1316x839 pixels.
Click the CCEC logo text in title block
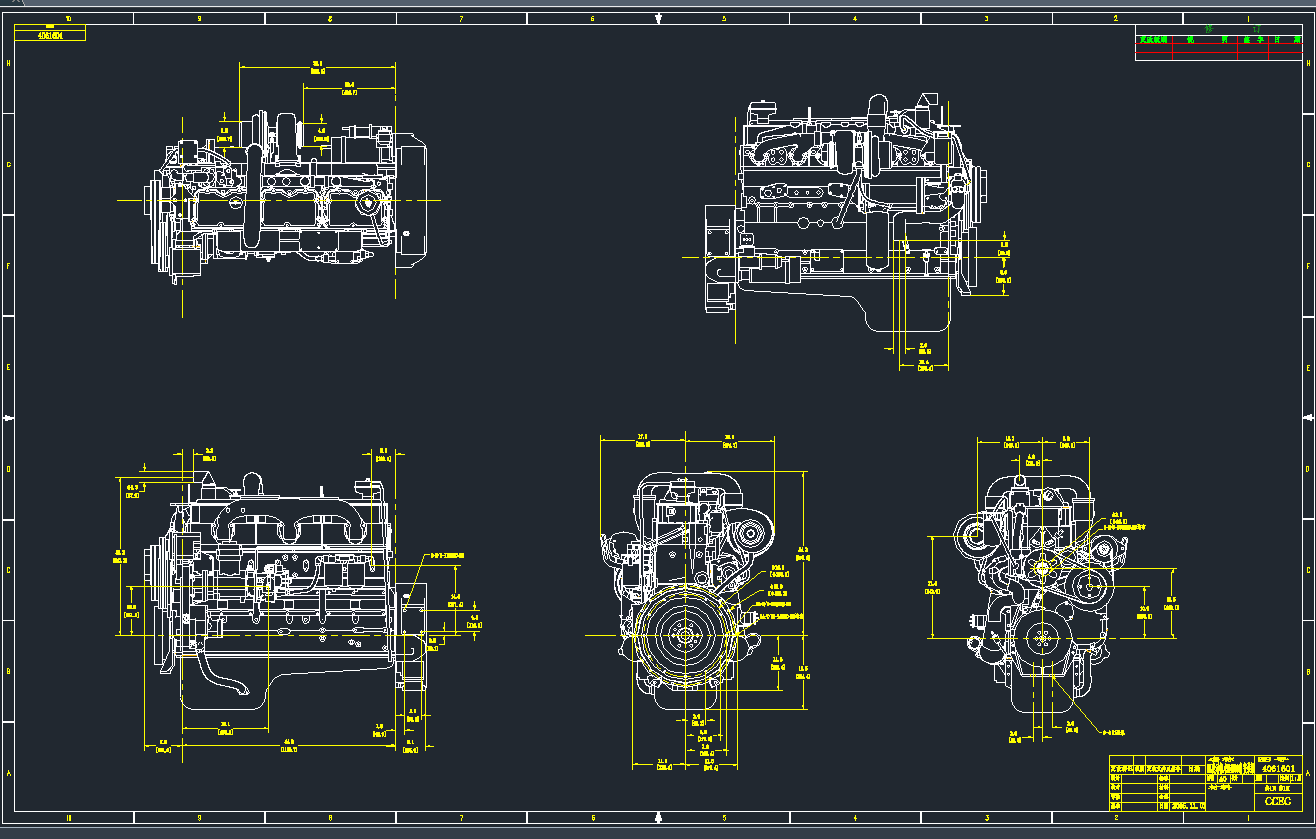point(1280,801)
